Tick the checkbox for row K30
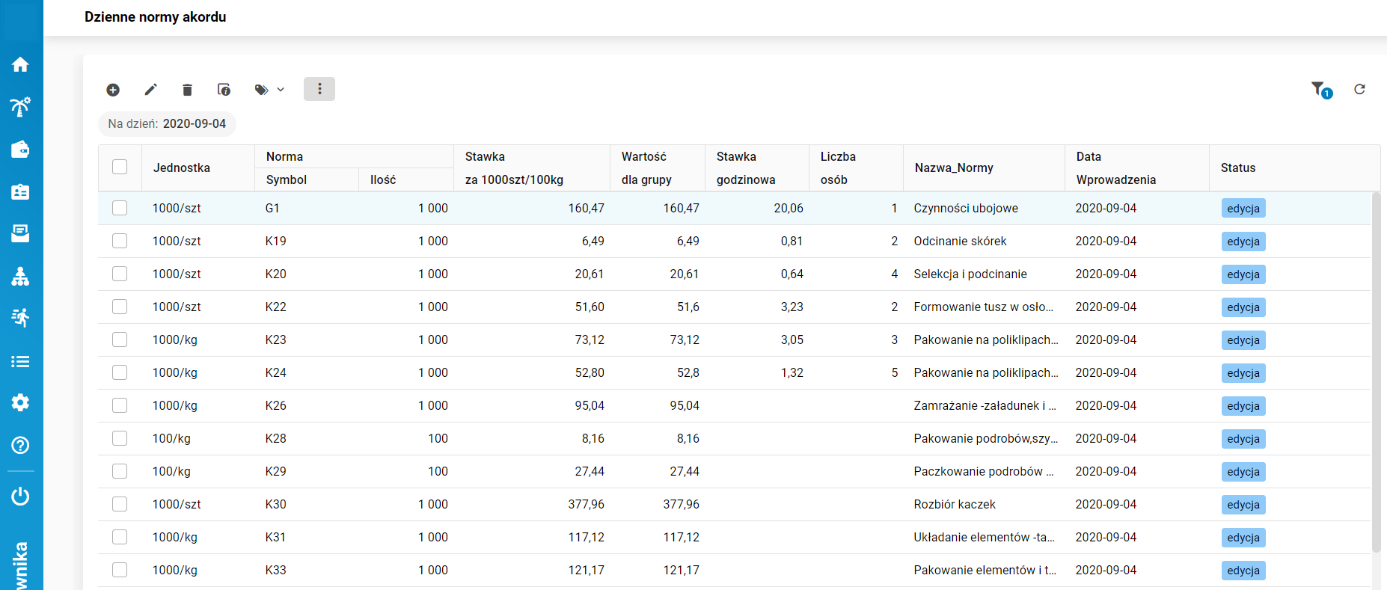 (120, 505)
